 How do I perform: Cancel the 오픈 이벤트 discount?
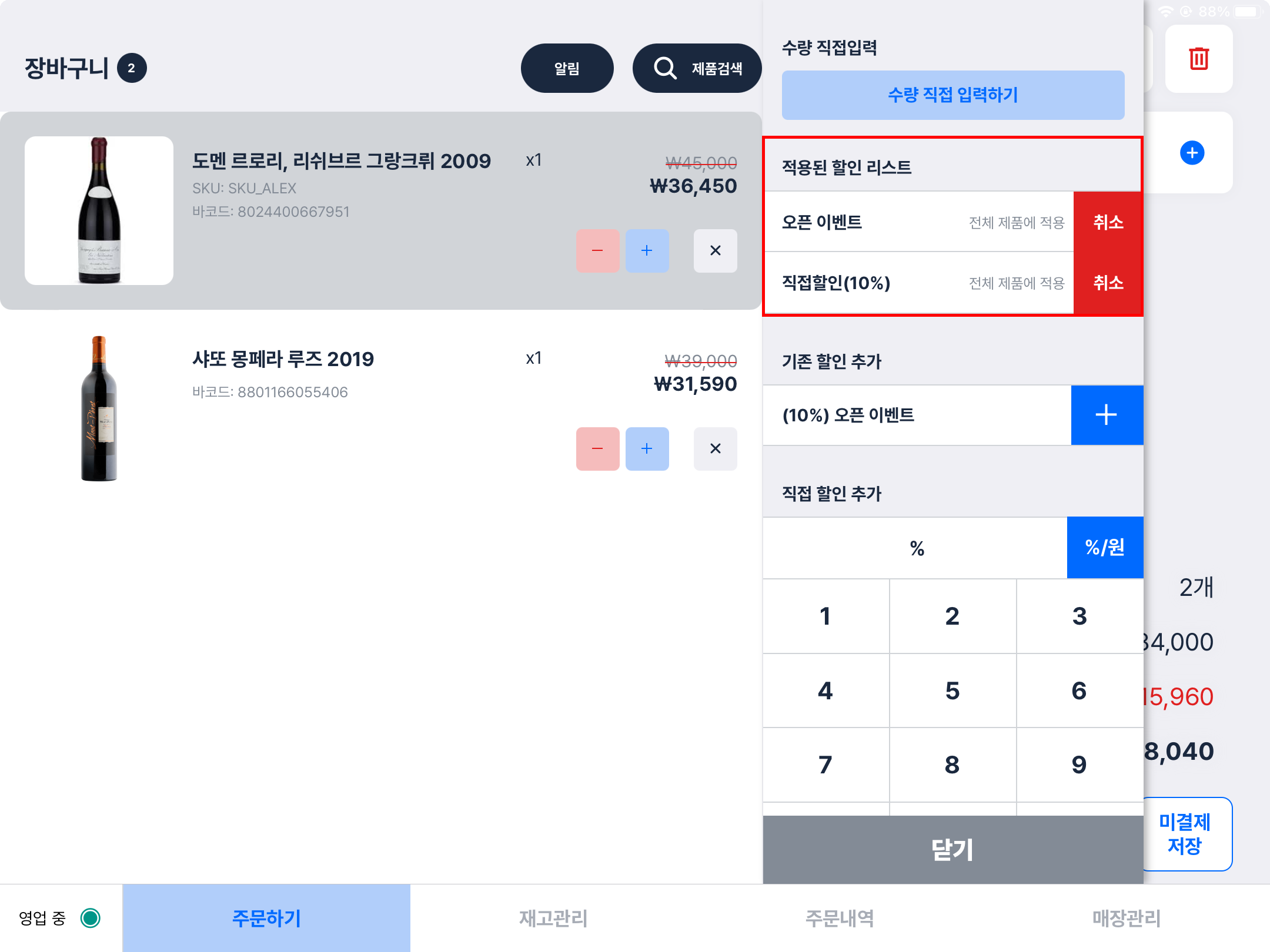(x=1108, y=222)
